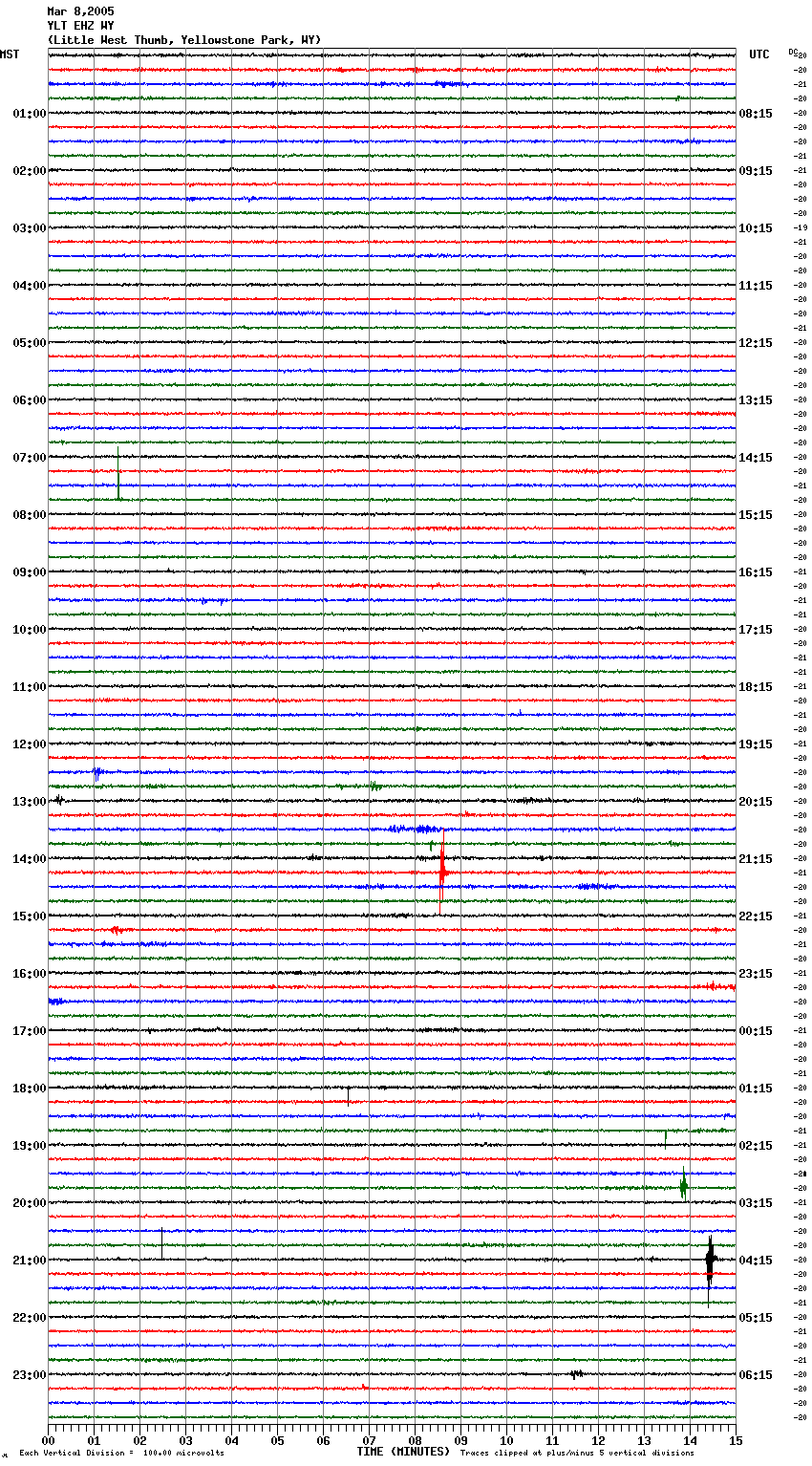Click the '08:15' UTC row label
The width and height of the screenshot is (812, 1466).
pyautogui.click(x=756, y=114)
